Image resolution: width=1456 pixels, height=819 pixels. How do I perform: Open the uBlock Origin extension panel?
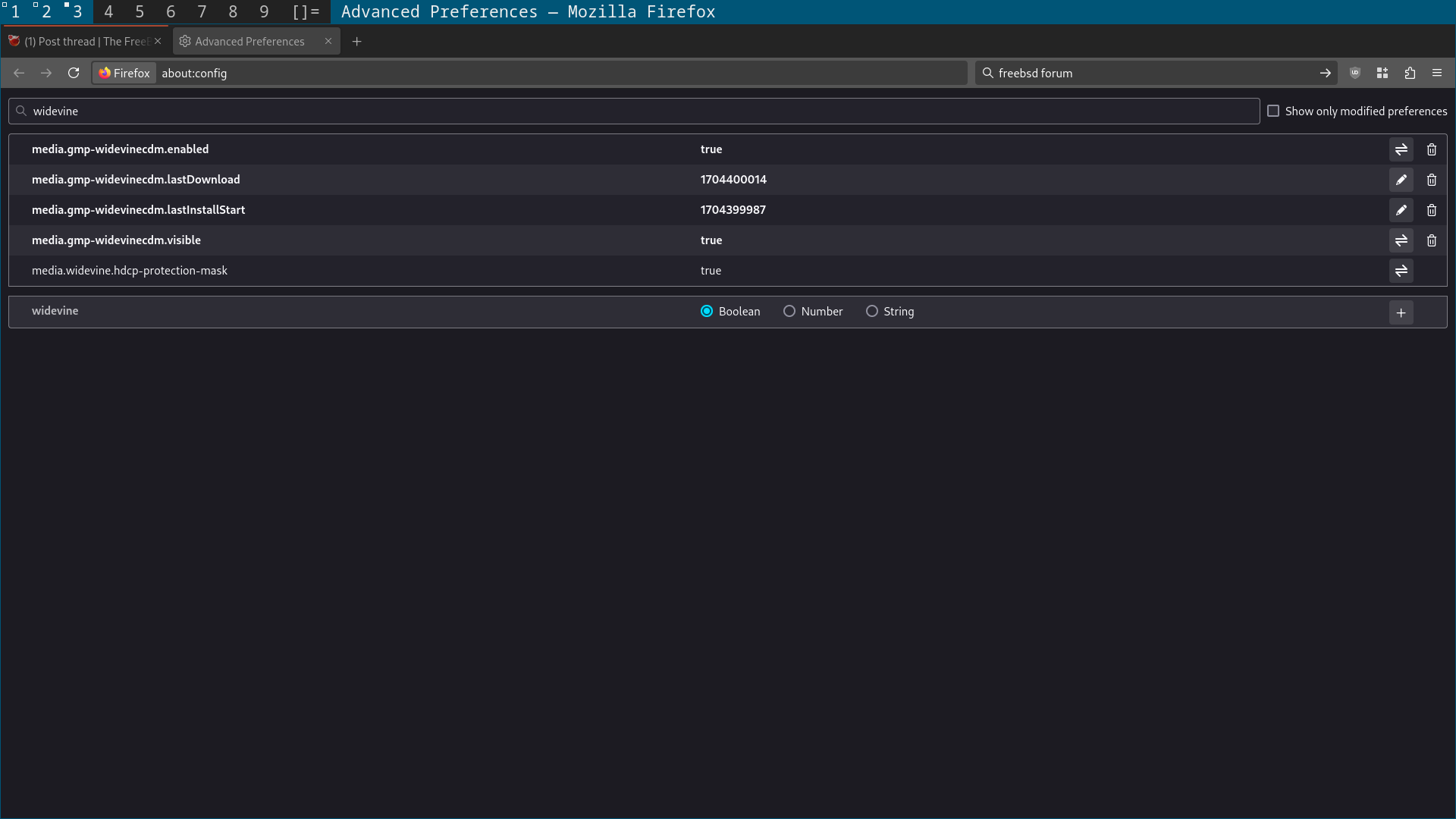click(x=1355, y=73)
